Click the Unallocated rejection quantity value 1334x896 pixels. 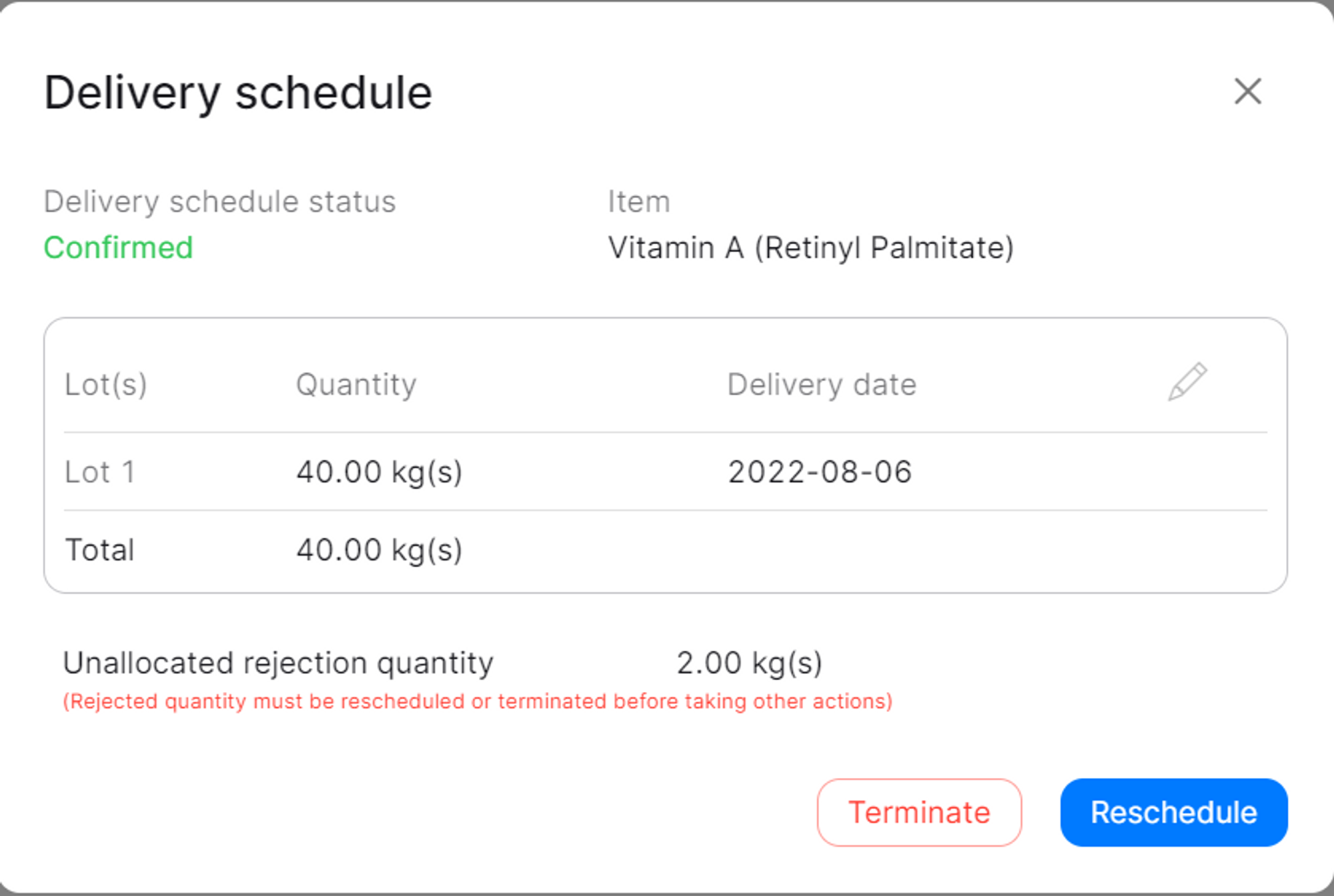(748, 662)
